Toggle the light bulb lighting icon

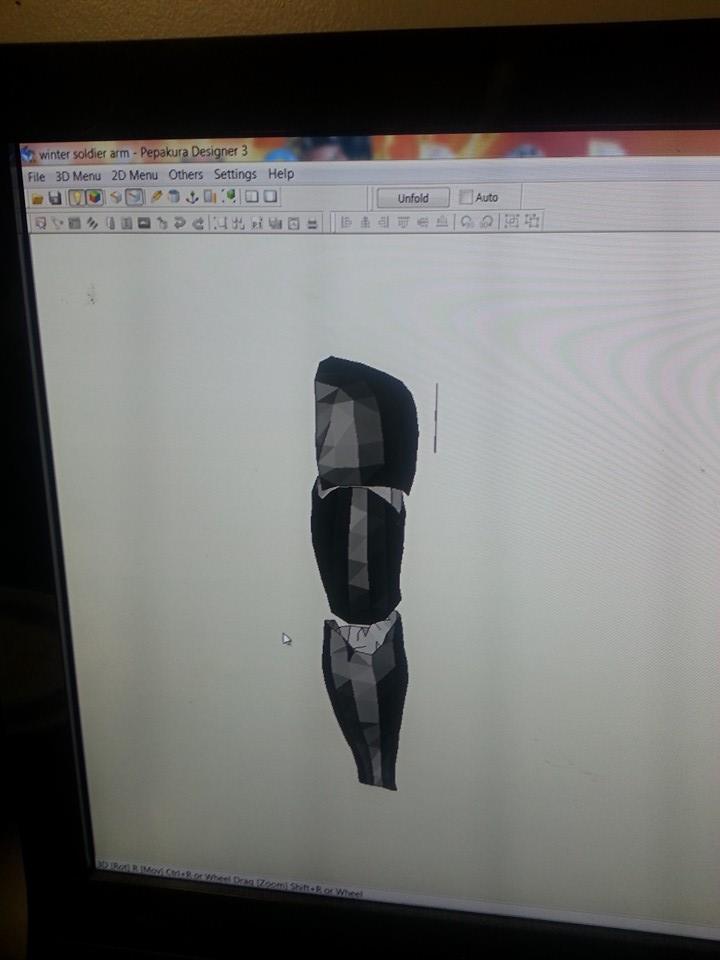pyautogui.click(x=77, y=197)
